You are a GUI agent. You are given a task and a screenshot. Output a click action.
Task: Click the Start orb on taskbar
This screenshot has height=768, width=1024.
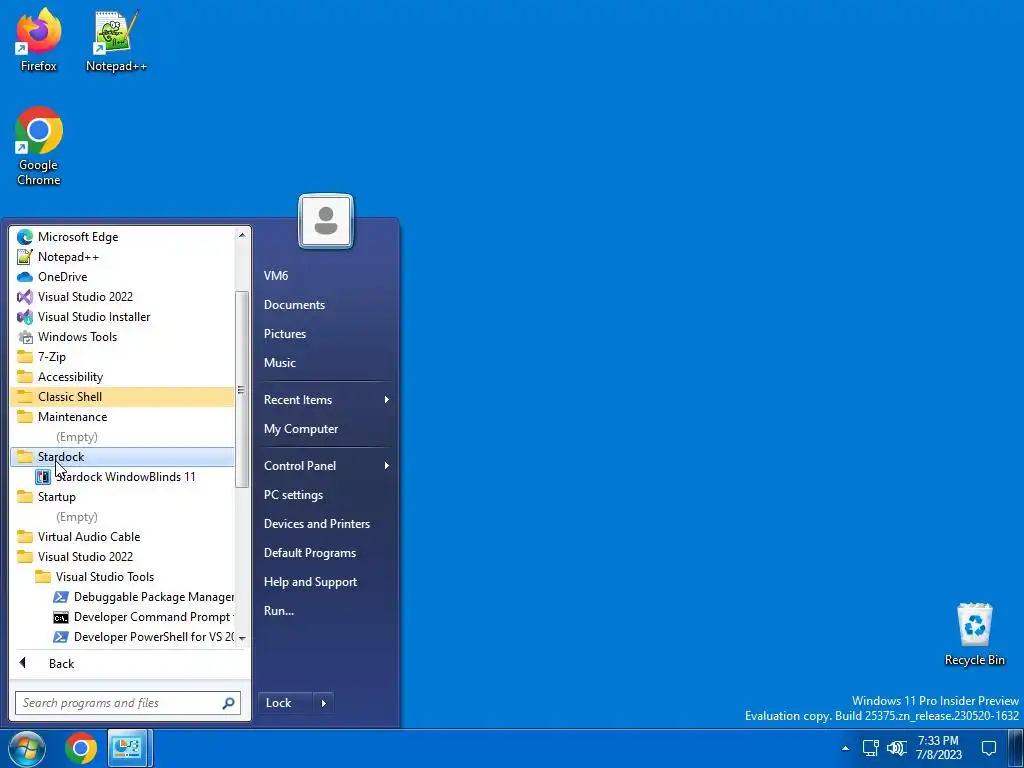point(26,749)
